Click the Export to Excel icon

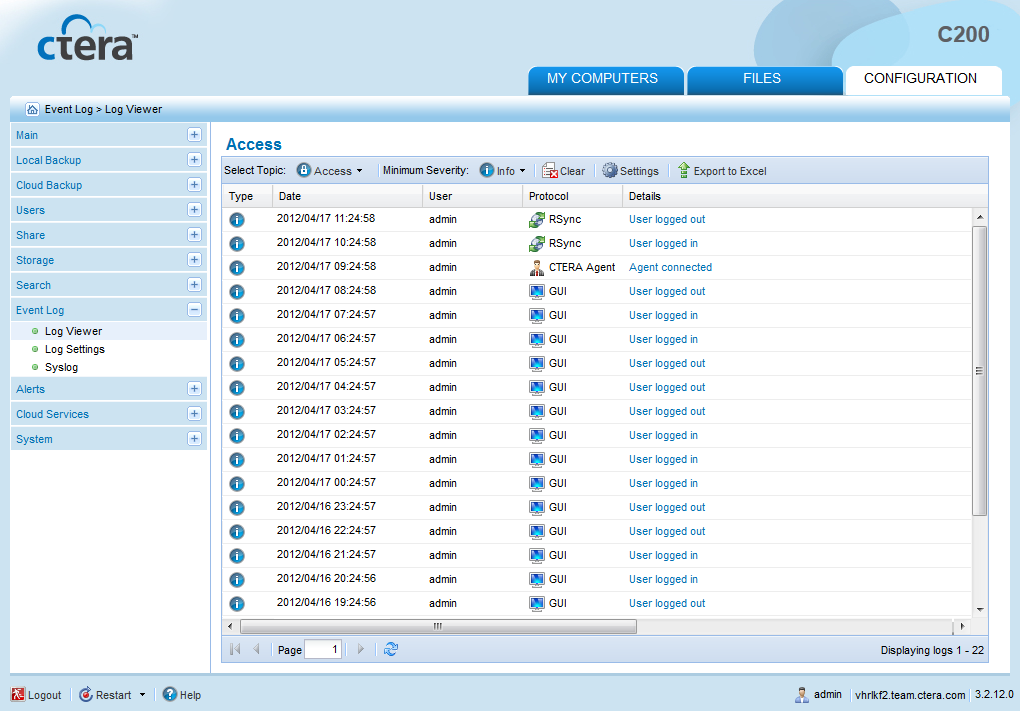(x=684, y=170)
